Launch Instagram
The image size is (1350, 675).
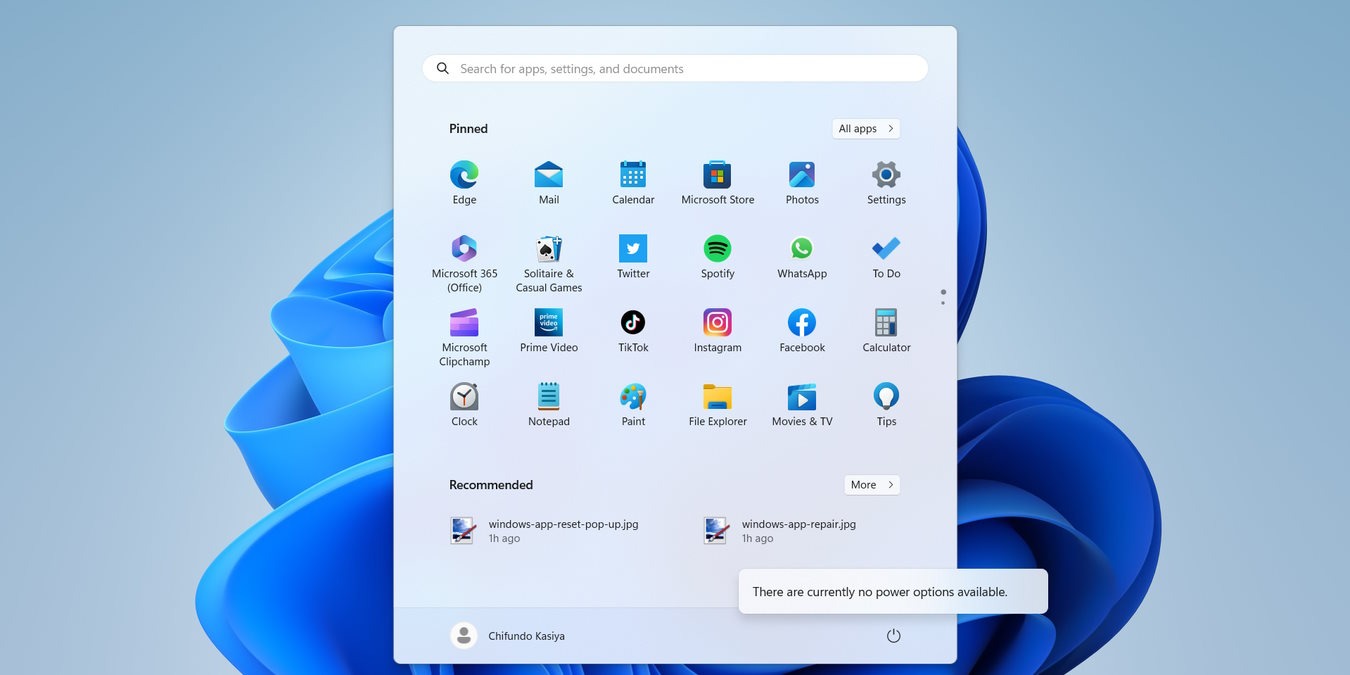(x=717, y=323)
